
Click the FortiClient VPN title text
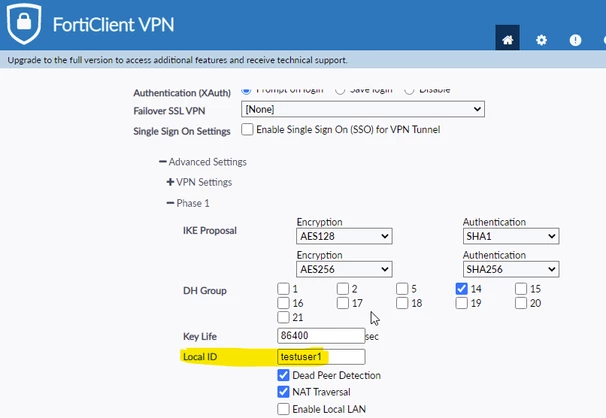point(113,25)
